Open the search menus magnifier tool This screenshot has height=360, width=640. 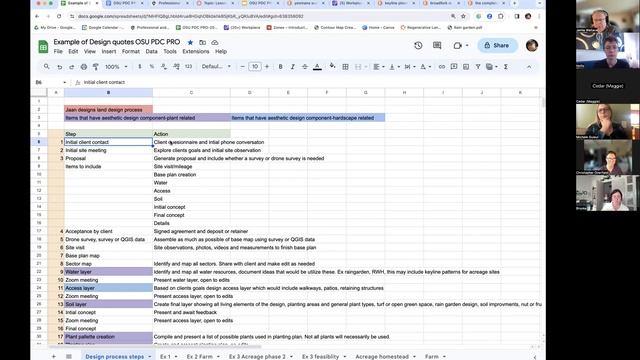pyautogui.click(x=47, y=67)
